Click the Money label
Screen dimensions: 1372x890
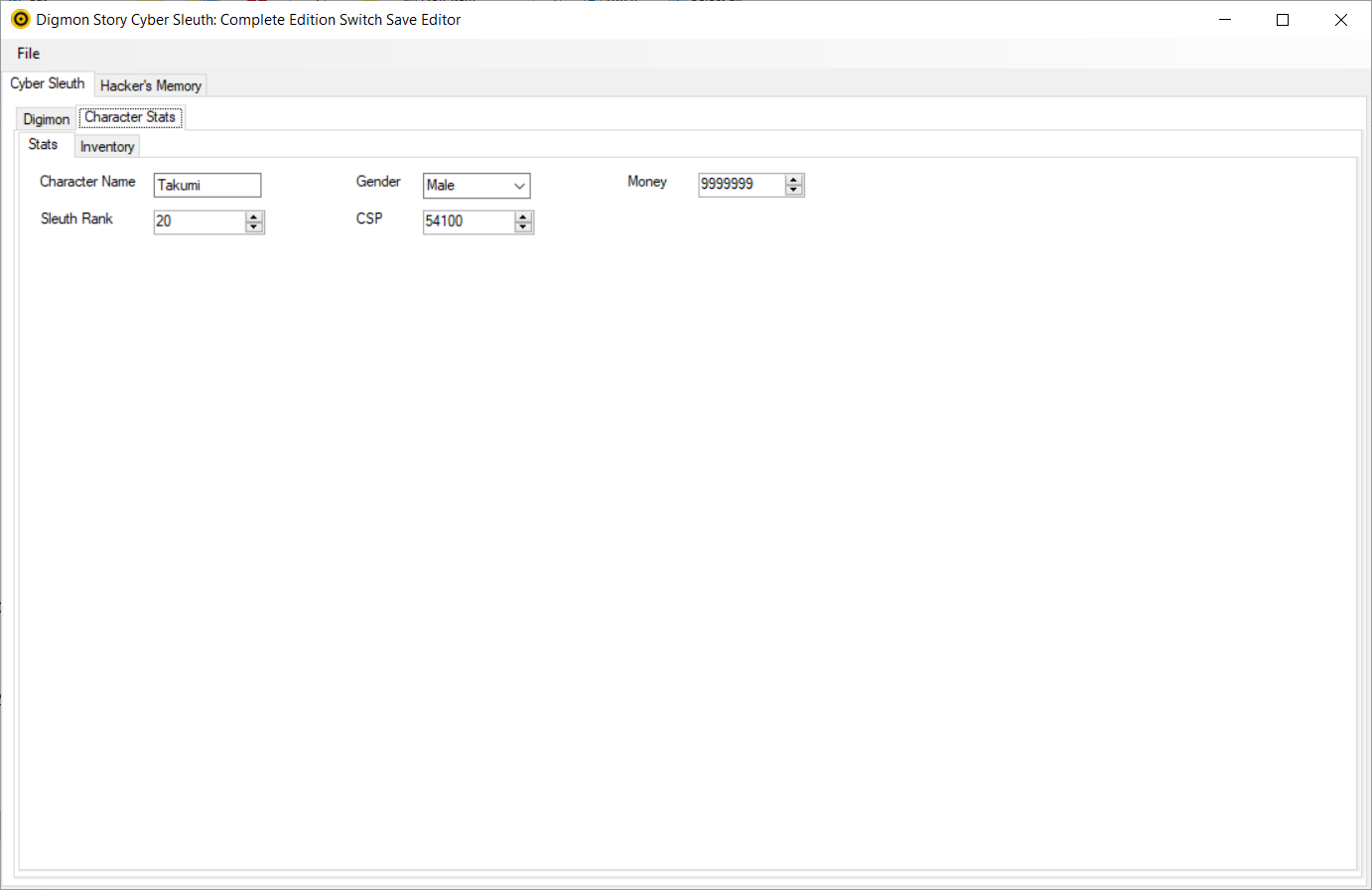[647, 182]
